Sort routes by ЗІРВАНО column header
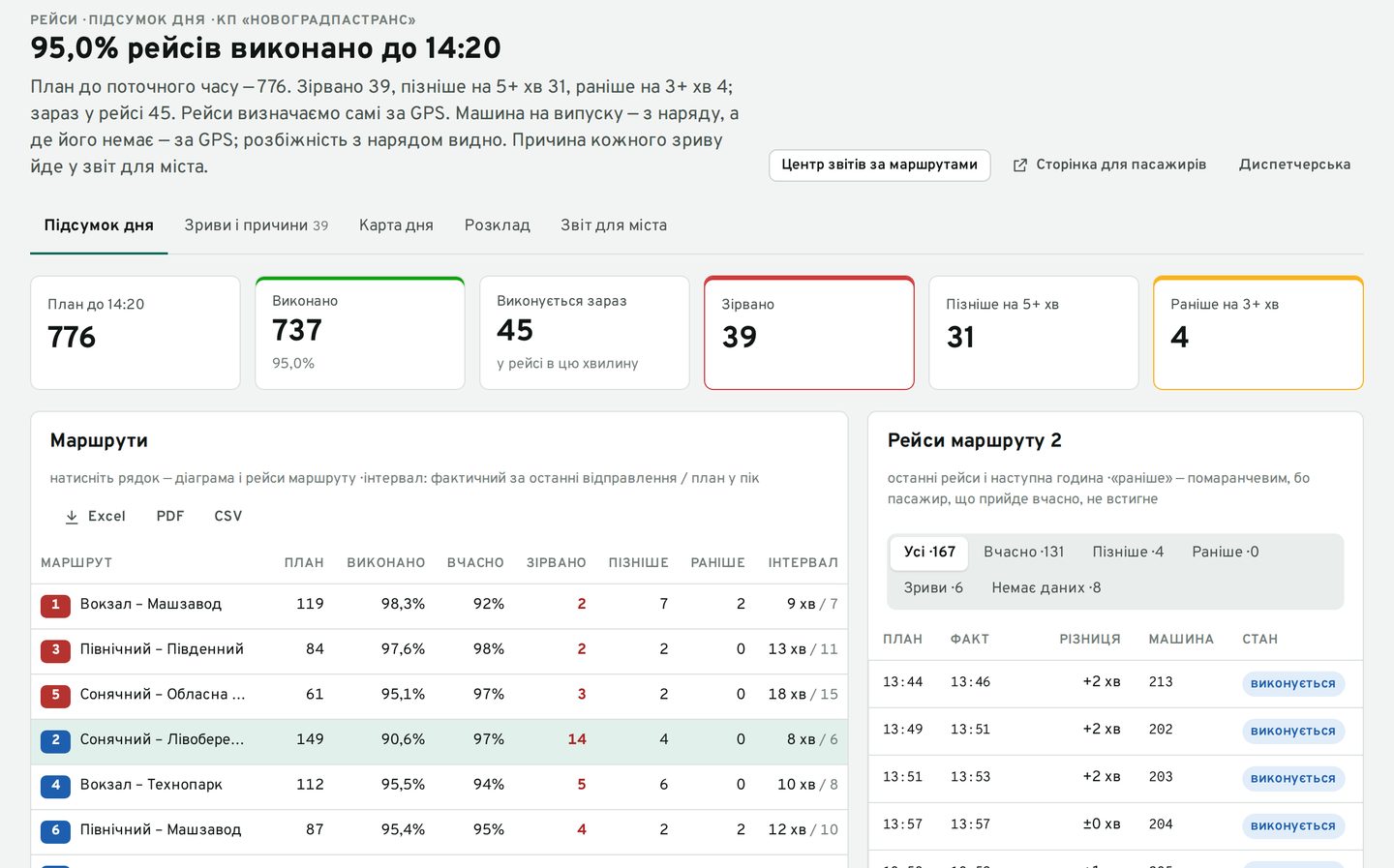1394x868 pixels. point(557,563)
